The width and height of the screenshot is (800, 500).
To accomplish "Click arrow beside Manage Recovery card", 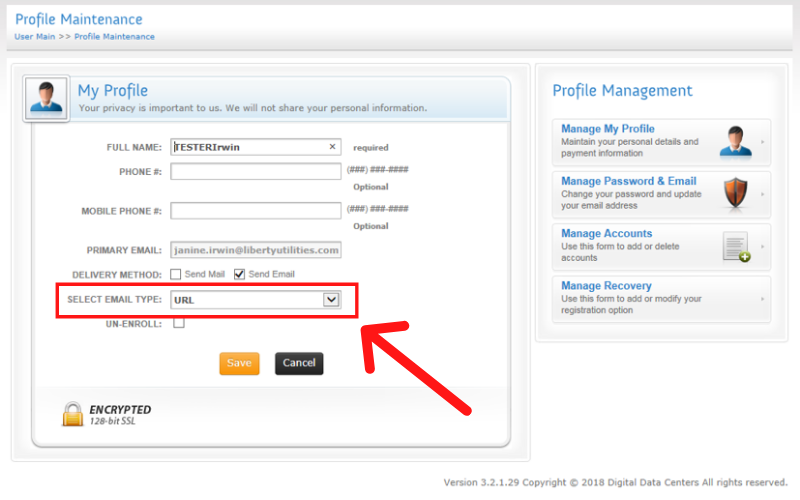I will (x=762, y=299).
